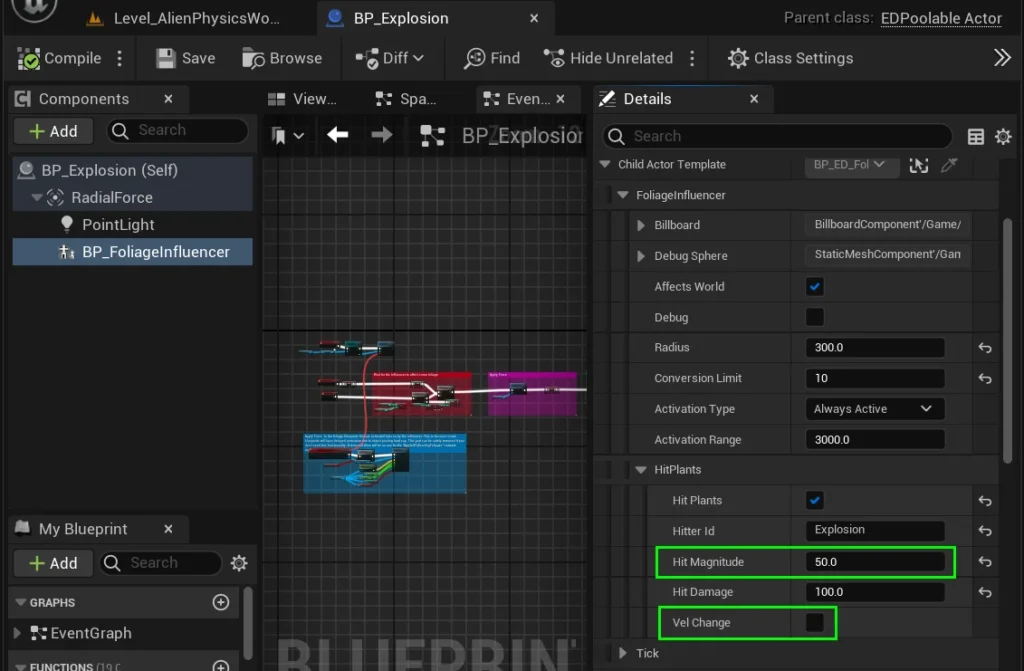Open the EDPoolable Actor parent class link
This screenshot has width=1024, height=671.
coord(941,18)
